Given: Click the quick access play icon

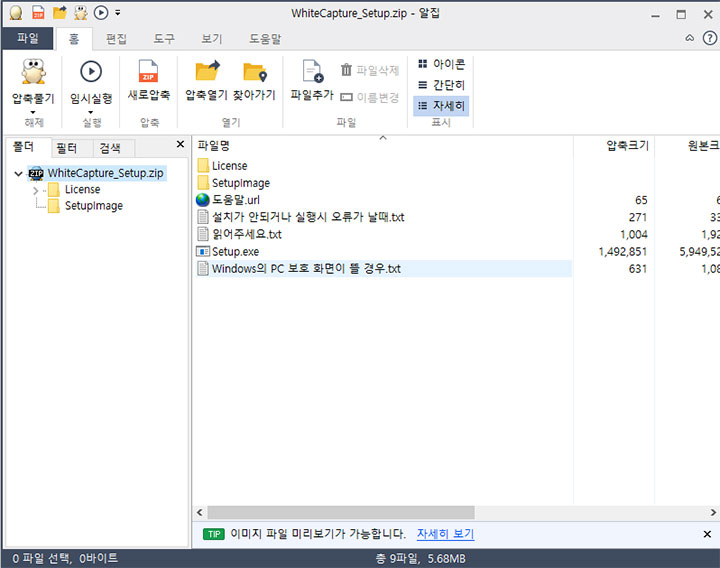Looking at the screenshot, I should [x=101, y=12].
